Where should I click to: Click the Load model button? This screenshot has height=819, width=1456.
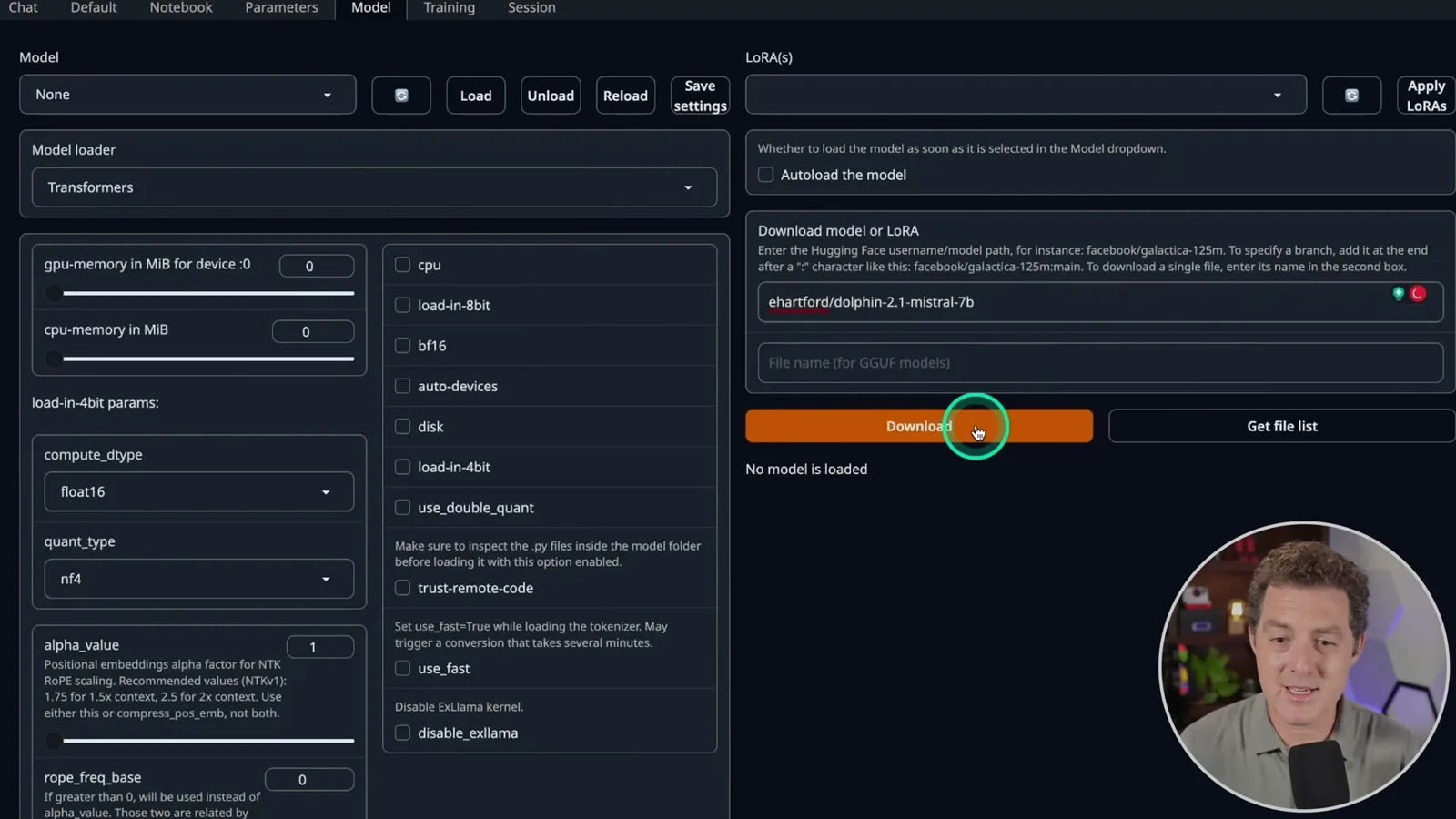(x=476, y=96)
